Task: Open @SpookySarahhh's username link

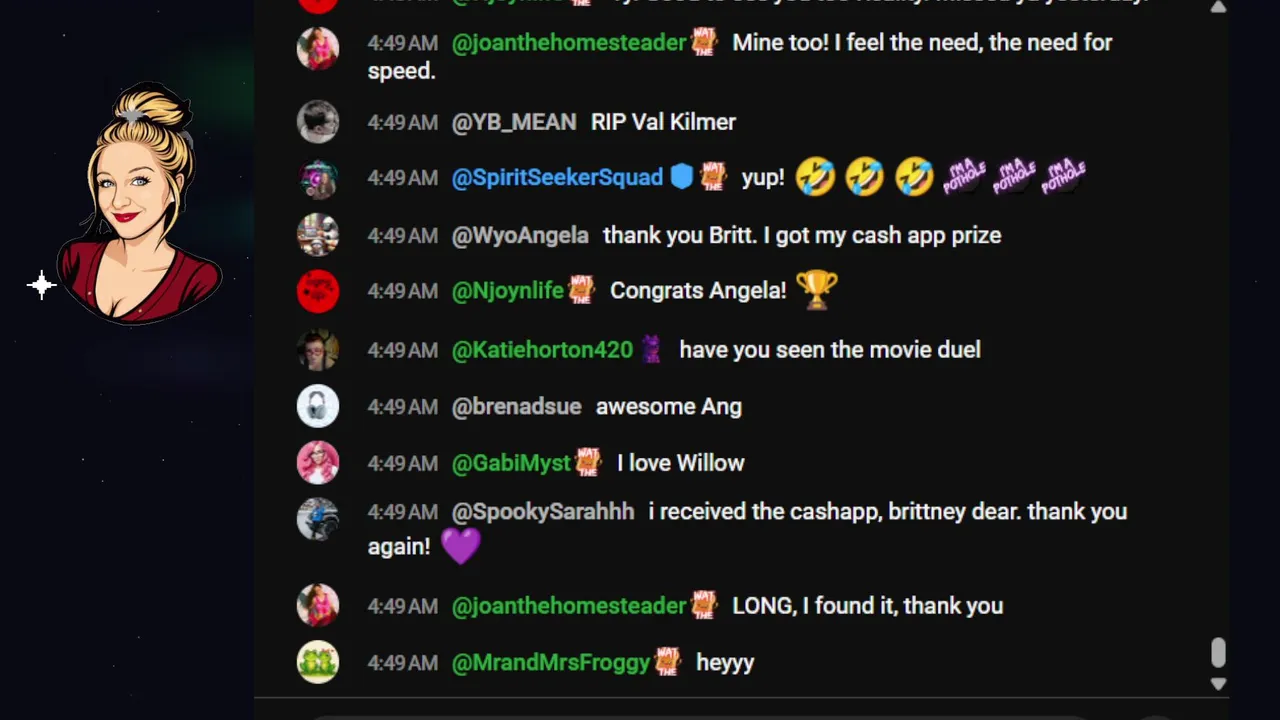Action: 543,511
